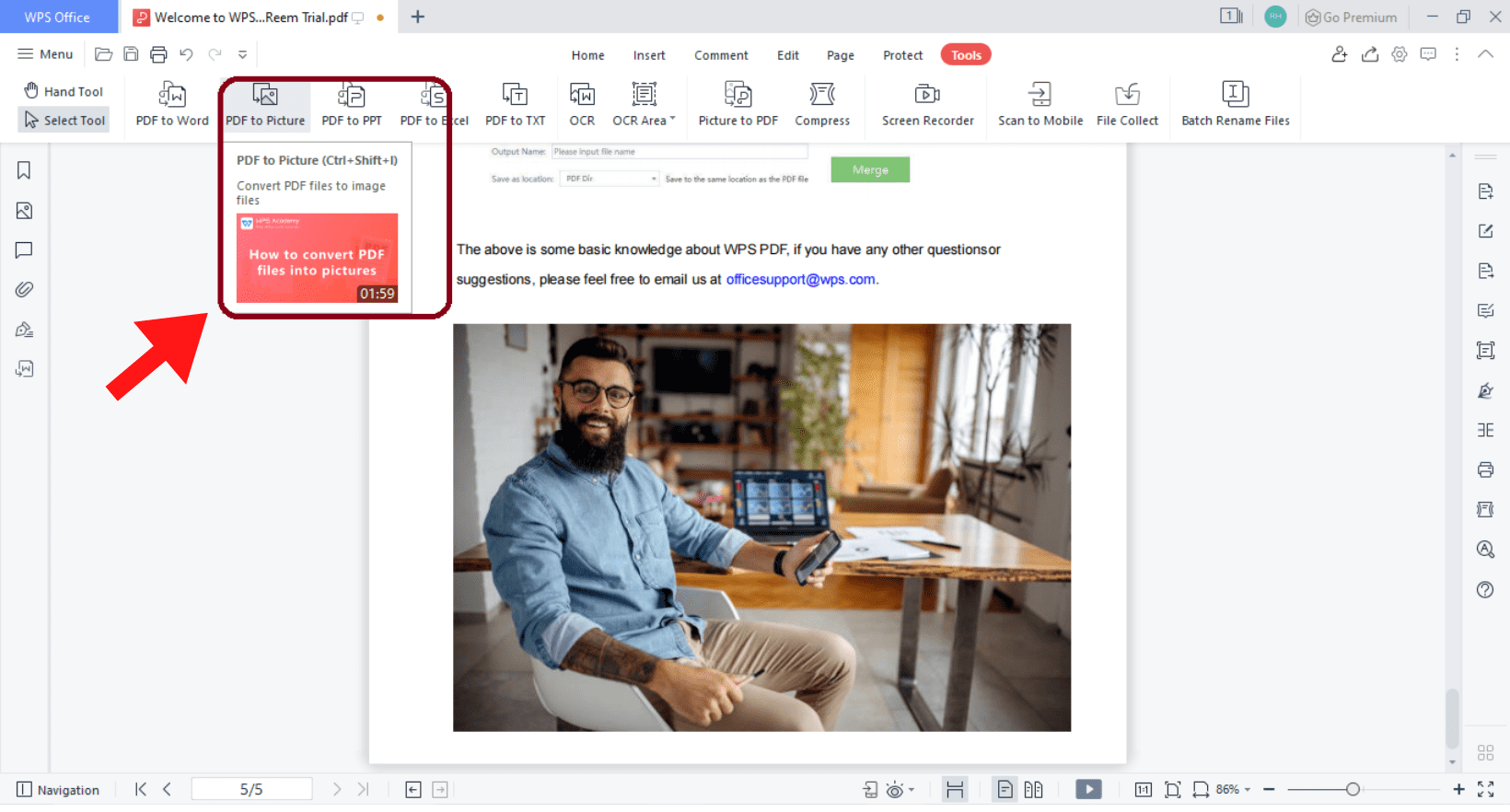Zoom out with the minus button
This screenshot has height=812, width=1510.
pos(1269,789)
